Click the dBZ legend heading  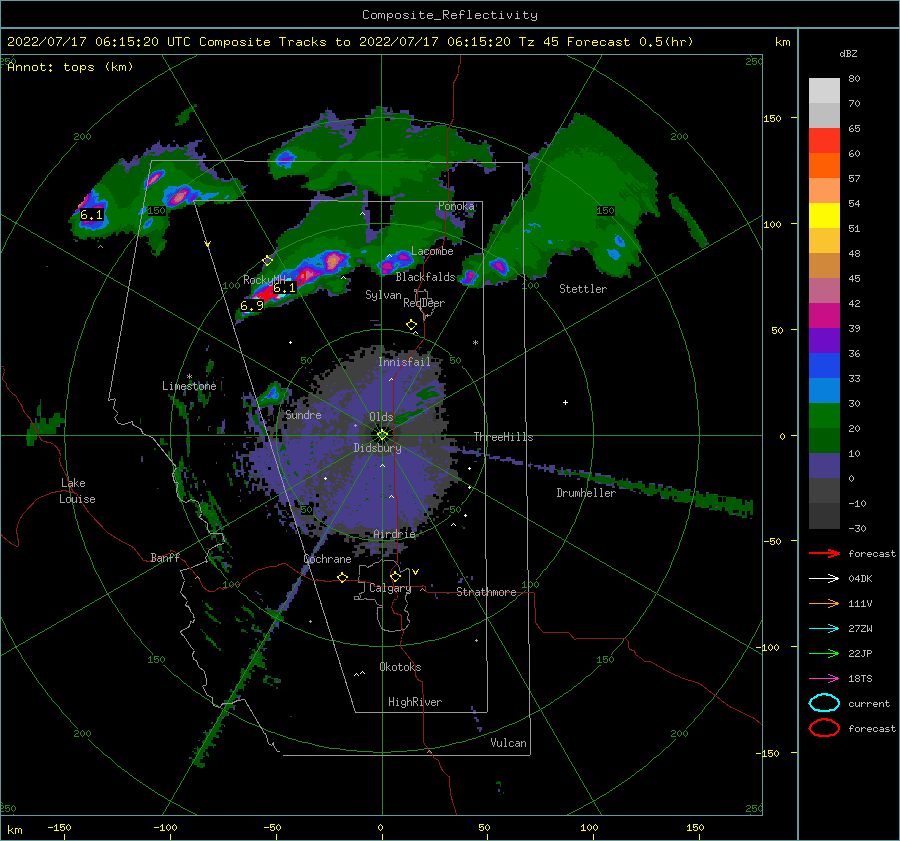[848, 53]
